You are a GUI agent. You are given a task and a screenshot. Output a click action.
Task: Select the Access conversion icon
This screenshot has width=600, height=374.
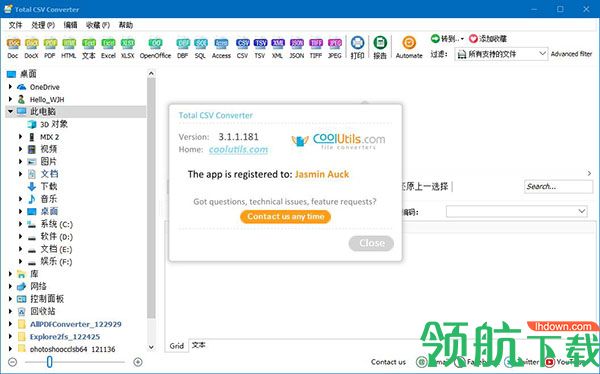[x=221, y=43]
